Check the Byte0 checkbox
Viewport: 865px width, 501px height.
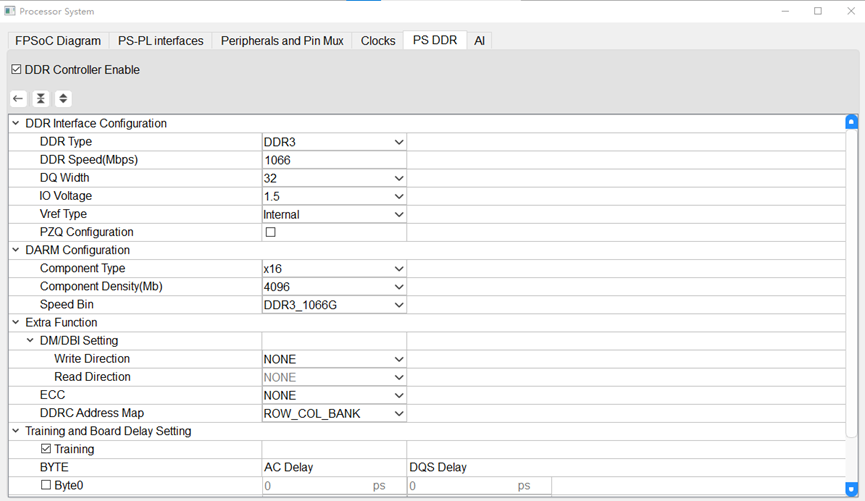tap(46, 486)
